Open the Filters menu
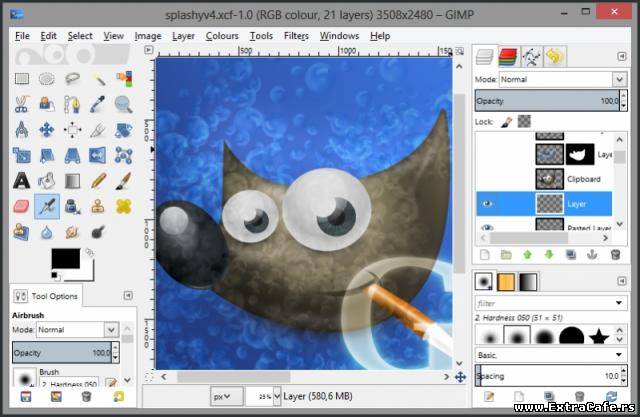Screen dimensions: 640x417 coord(296,36)
